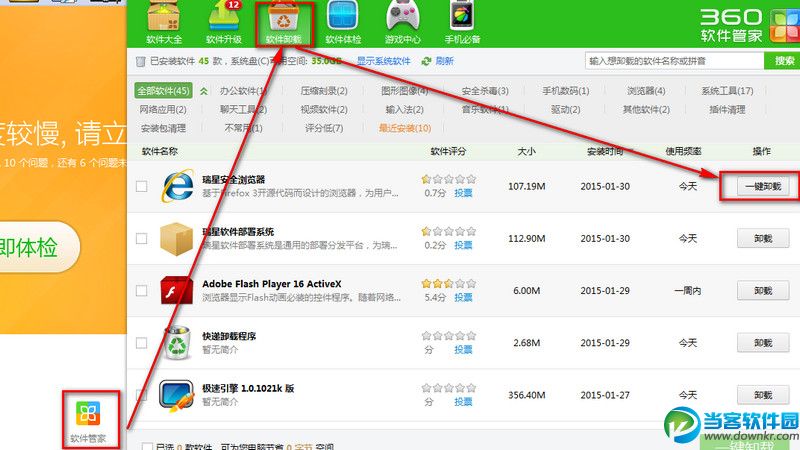Click the 360 软件管家 colorful logo
The height and width of the screenshot is (450, 800).
785,26
